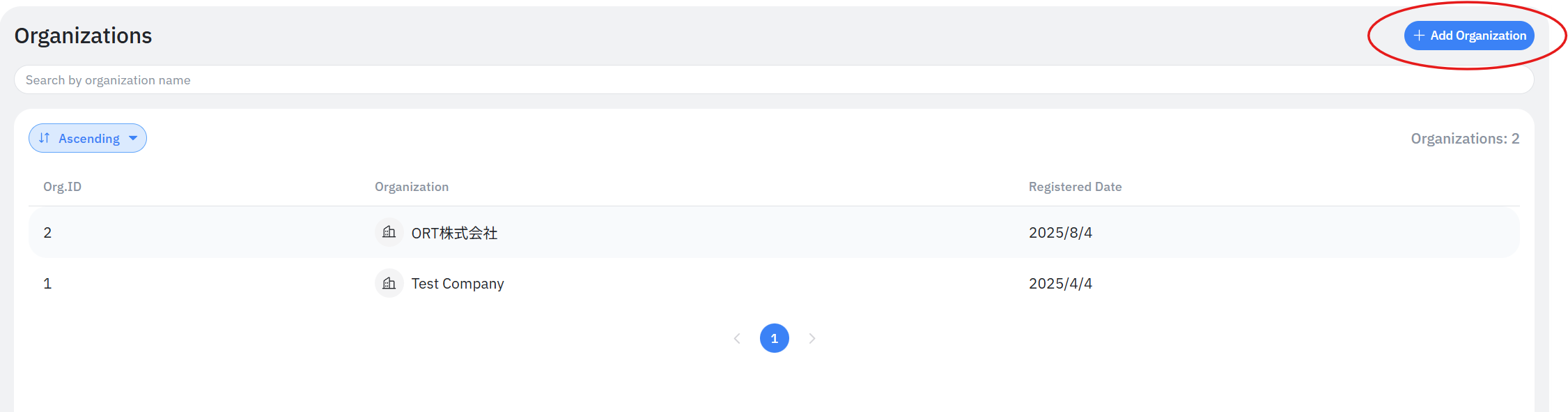Click the 2025/8/4 registered date cell

point(1060,233)
